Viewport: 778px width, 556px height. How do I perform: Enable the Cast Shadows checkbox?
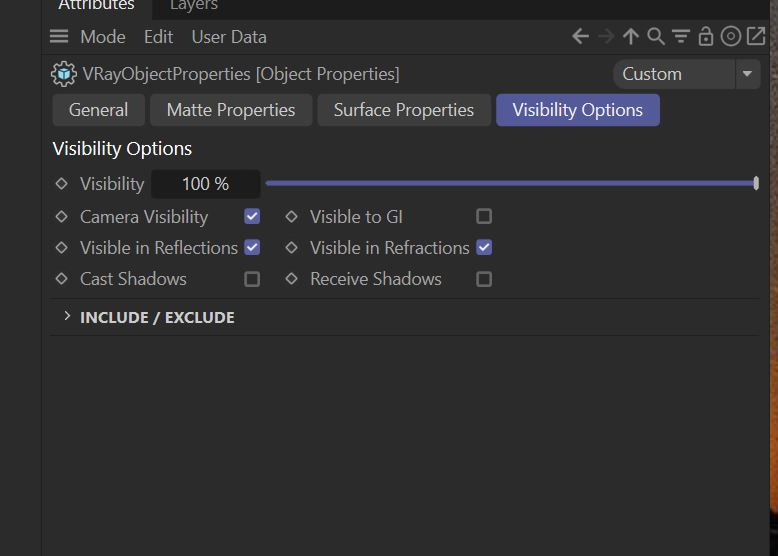[252, 279]
